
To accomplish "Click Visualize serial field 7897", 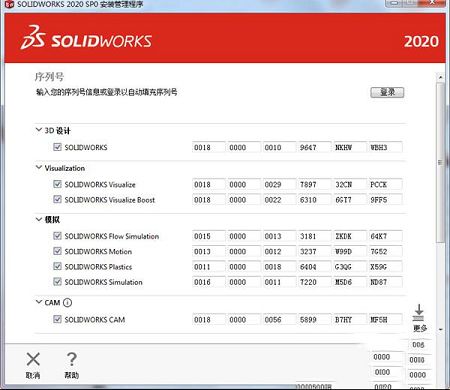I will [x=314, y=184].
